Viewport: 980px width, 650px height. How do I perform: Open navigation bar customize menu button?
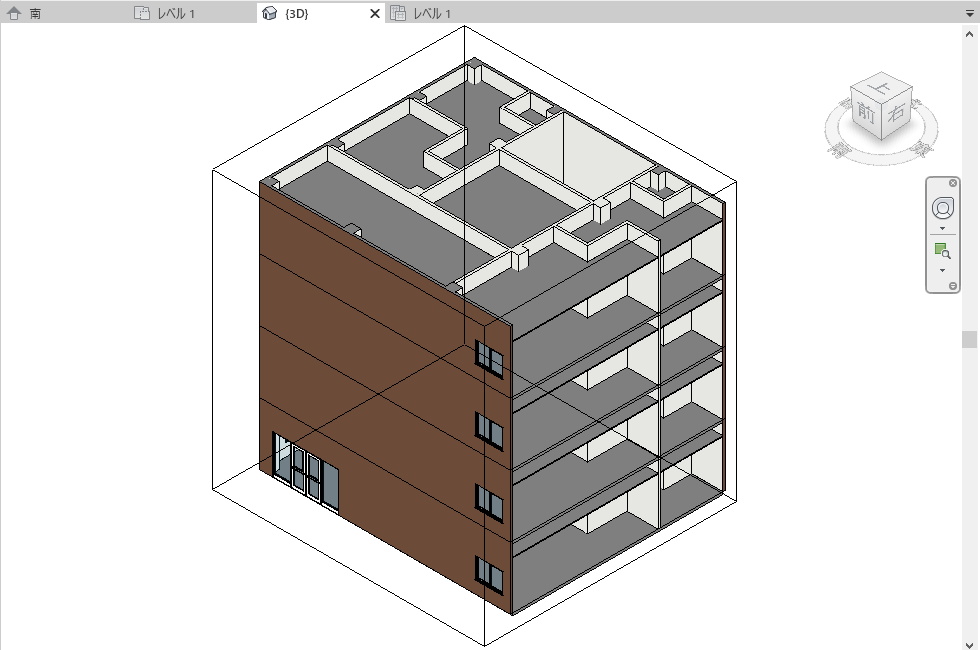point(952,286)
